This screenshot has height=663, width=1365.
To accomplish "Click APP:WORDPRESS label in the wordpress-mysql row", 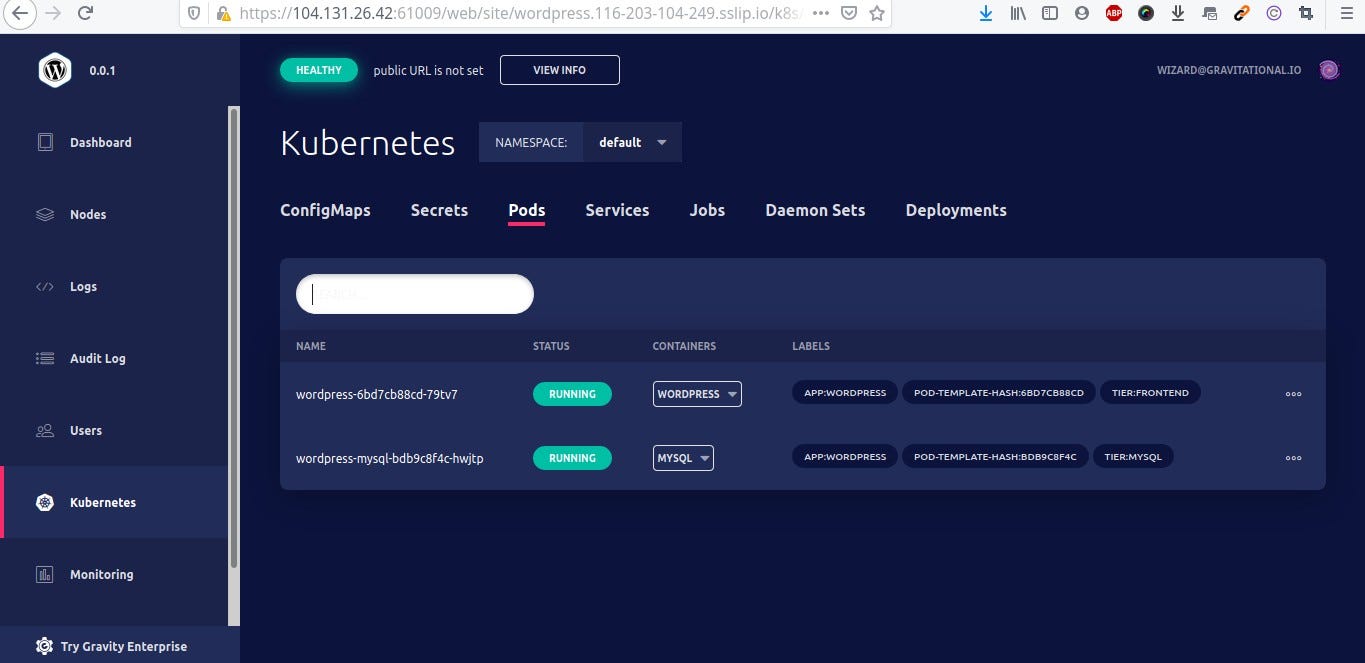I will point(845,457).
